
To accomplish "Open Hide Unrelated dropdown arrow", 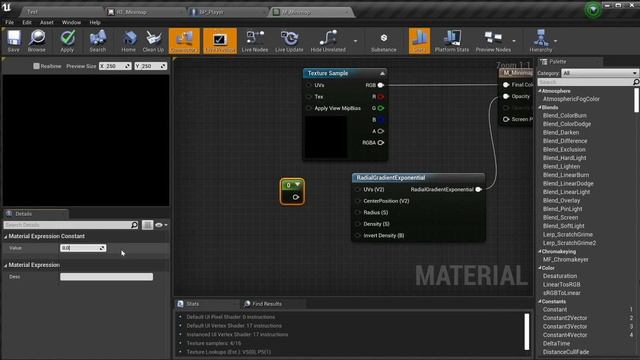I will (x=355, y=41).
